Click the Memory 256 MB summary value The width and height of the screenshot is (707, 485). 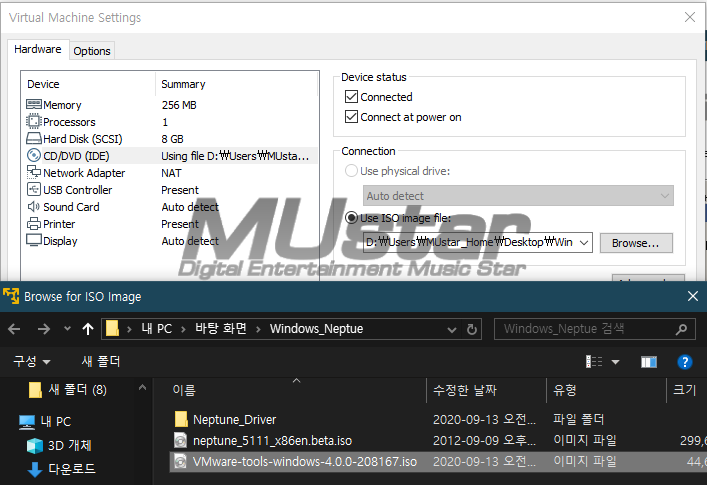pyautogui.click(x=179, y=105)
